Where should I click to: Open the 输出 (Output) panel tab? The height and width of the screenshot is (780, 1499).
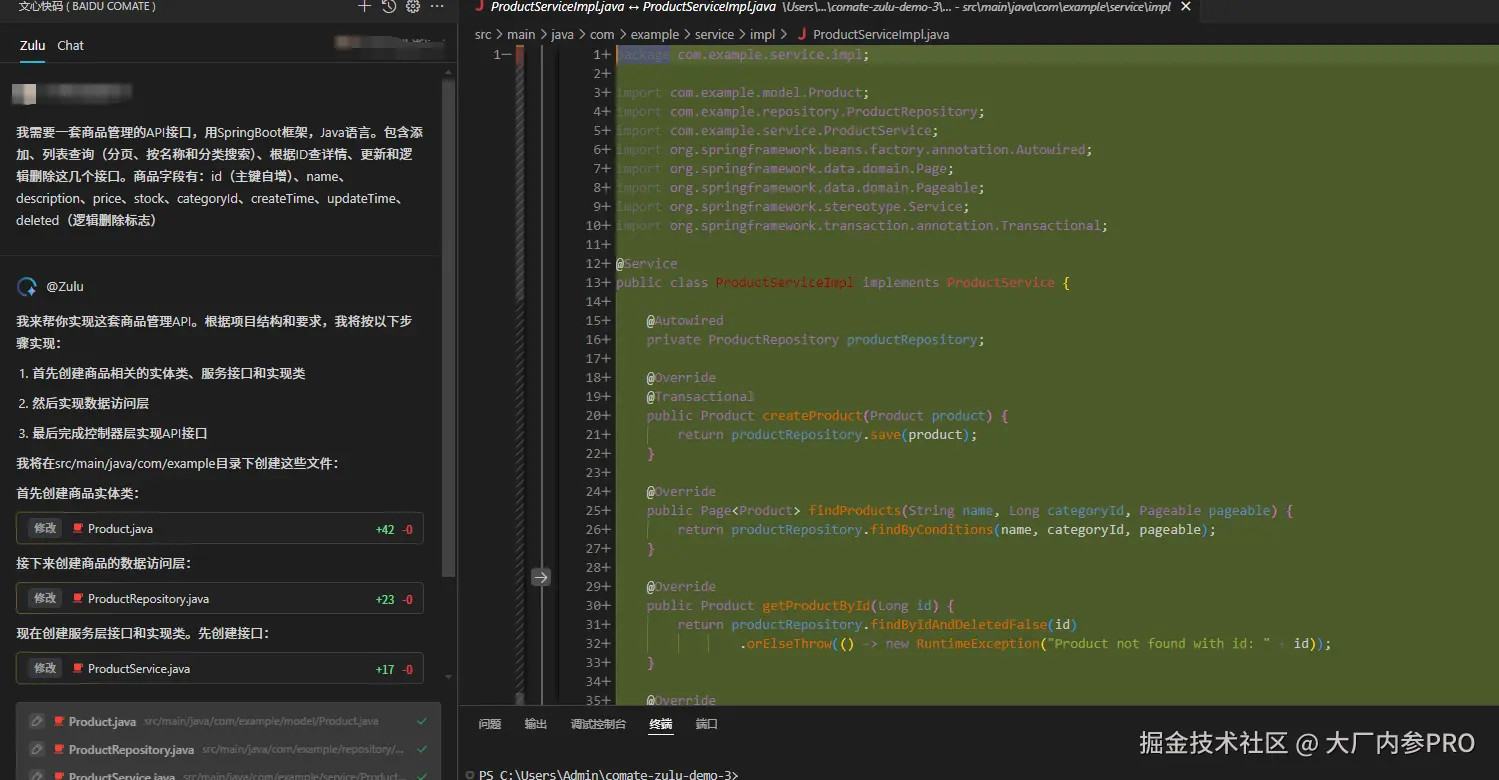pyautogui.click(x=536, y=724)
